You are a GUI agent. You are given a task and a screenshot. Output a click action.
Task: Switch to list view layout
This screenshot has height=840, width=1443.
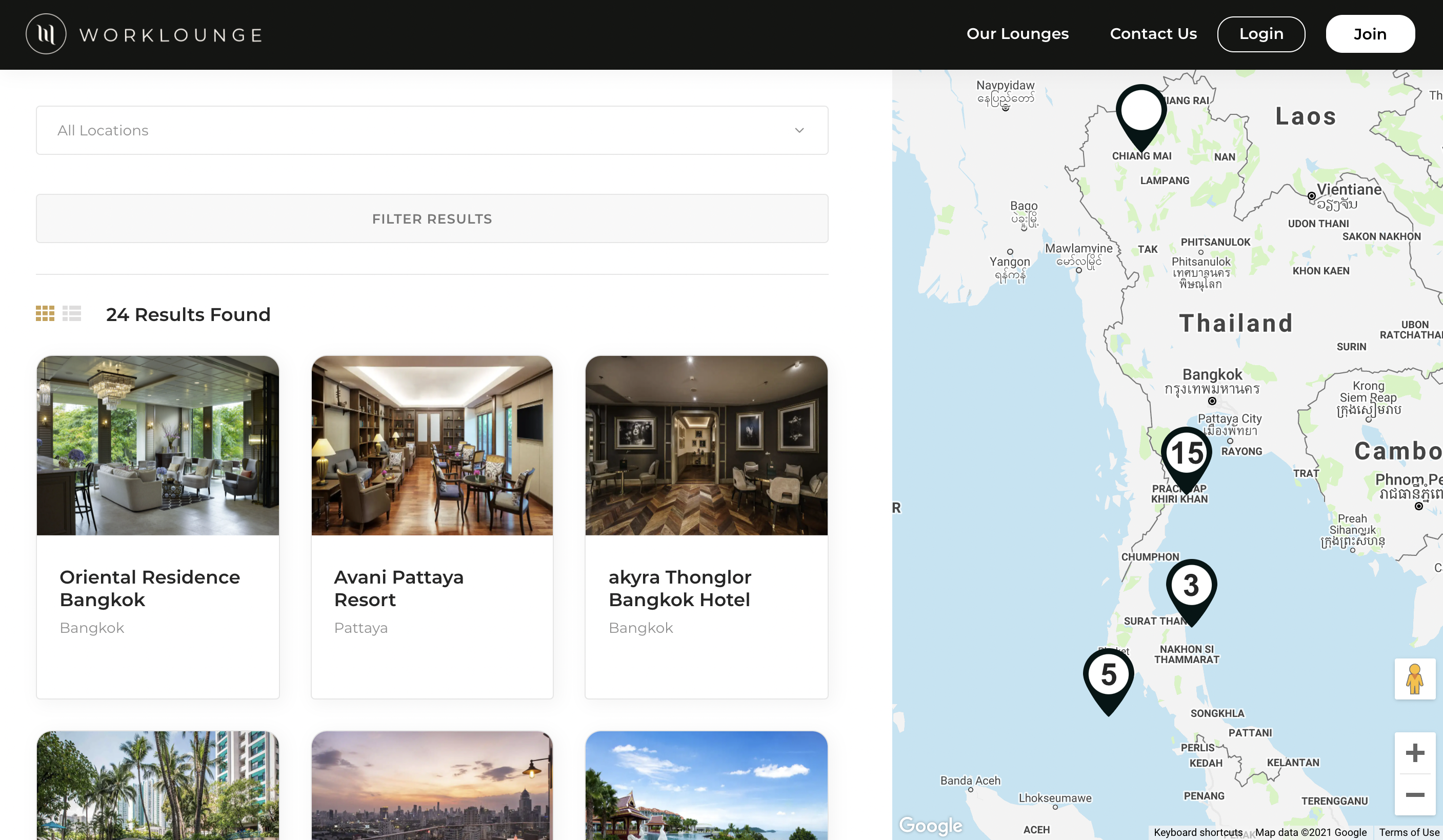point(72,313)
